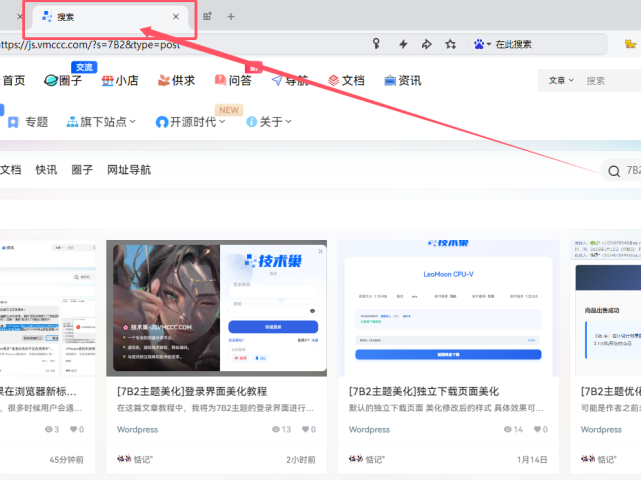Viewport: 641px width, 480px height.
Task: Click the heart like icon on 独立下载页面美化 card
Action: (537, 429)
